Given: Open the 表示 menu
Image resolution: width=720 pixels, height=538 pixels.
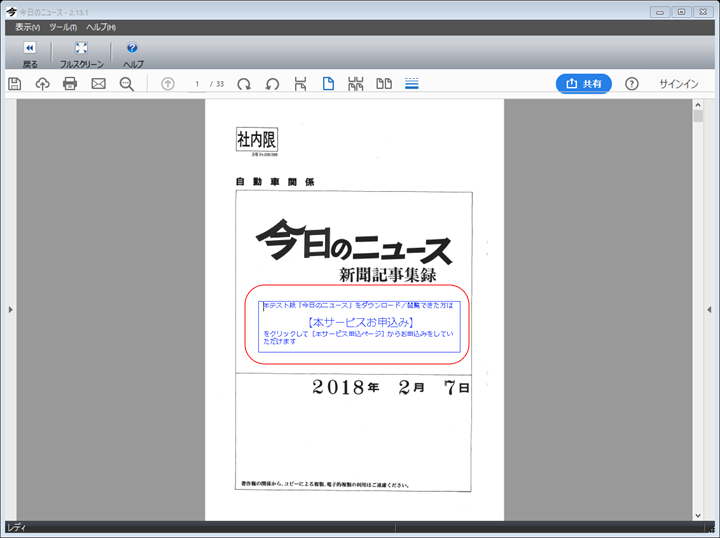Looking at the screenshot, I should click(27, 27).
